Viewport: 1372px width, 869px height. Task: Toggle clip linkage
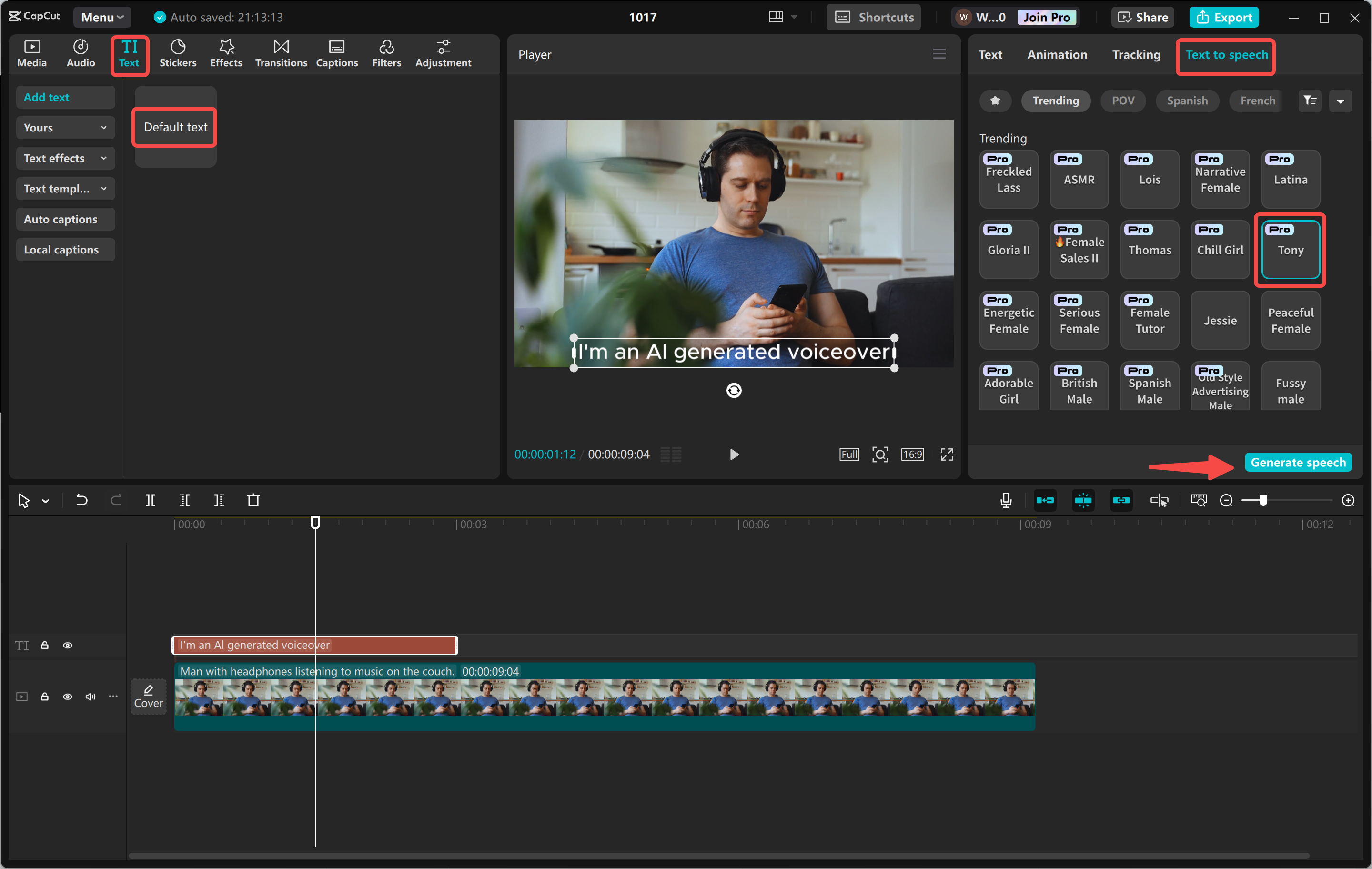[1121, 500]
